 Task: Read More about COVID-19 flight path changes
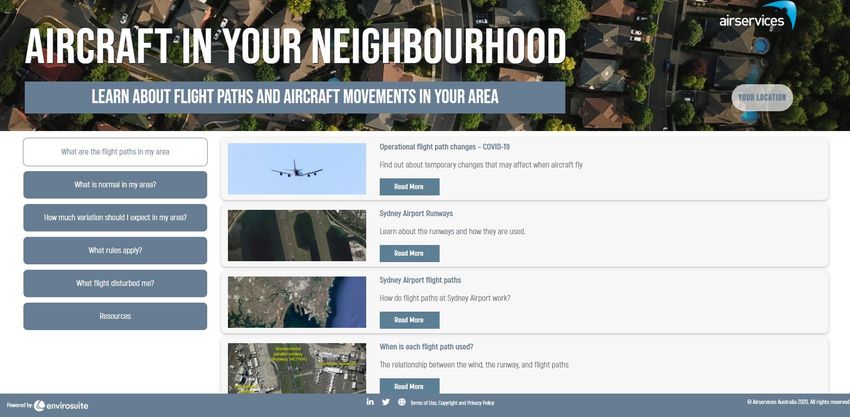coord(409,187)
